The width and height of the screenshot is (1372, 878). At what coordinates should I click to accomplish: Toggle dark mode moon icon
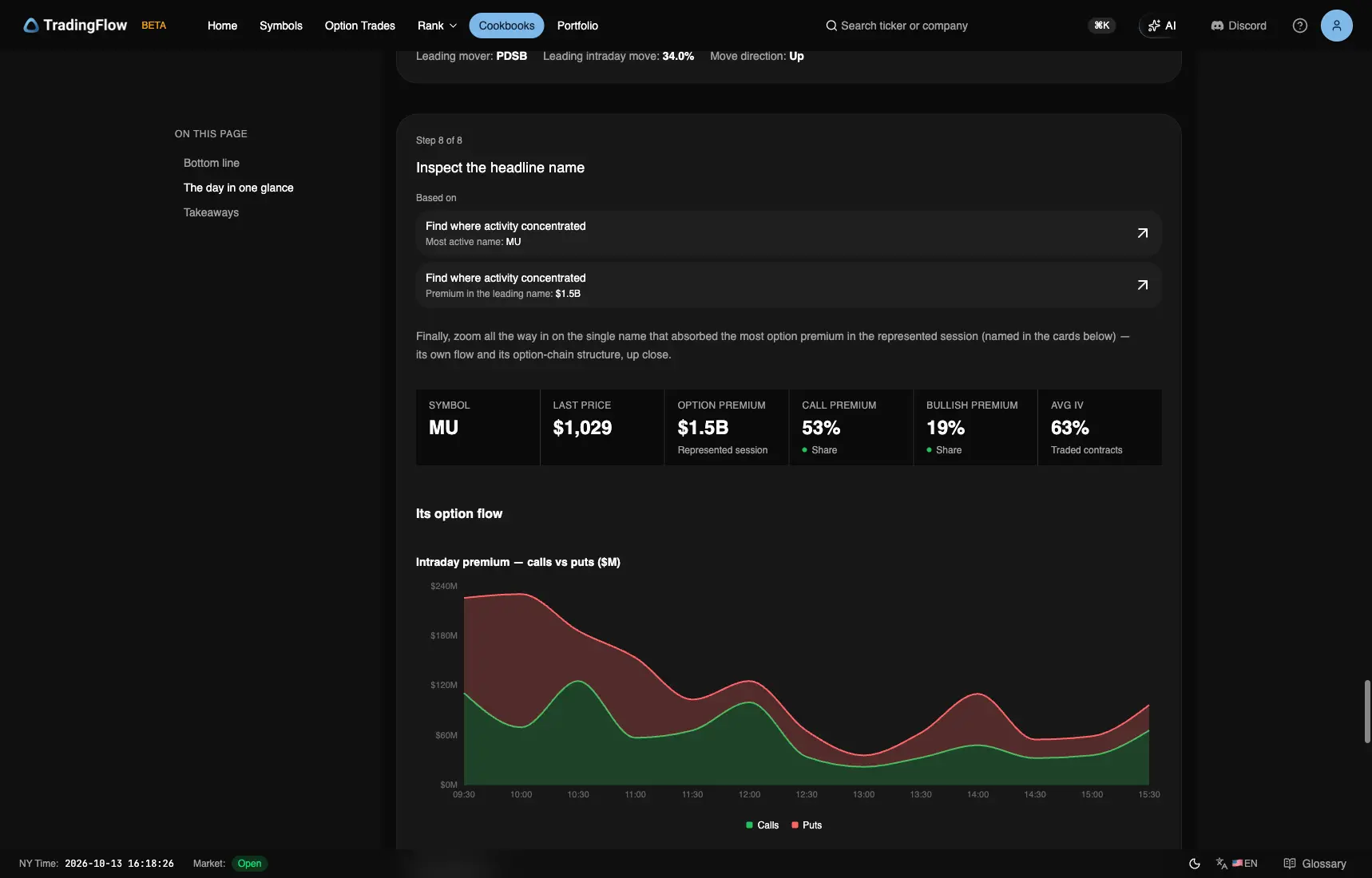[1195, 864]
